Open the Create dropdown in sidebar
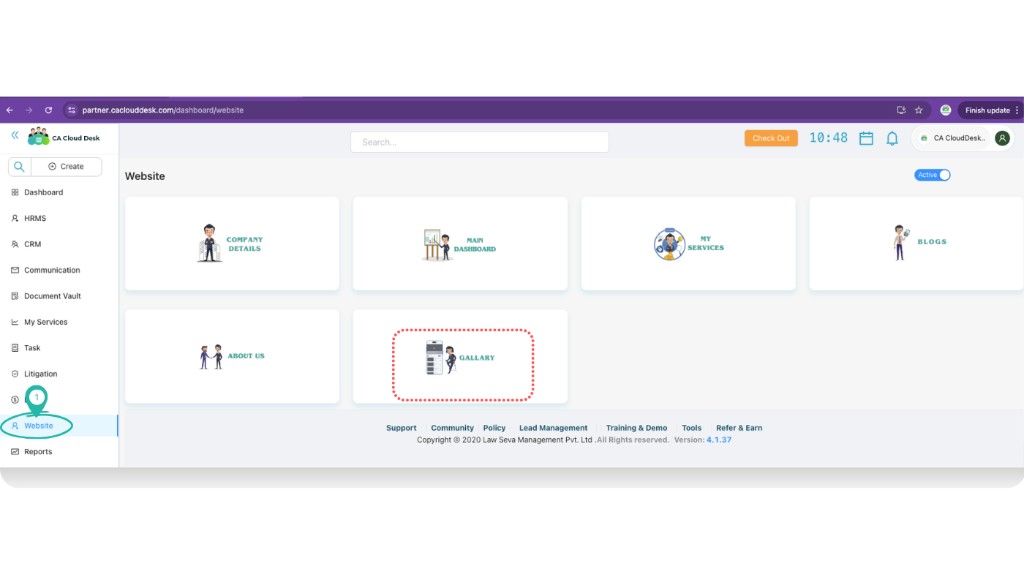Viewport: 1024px width, 585px height. pyautogui.click(x=67, y=166)
